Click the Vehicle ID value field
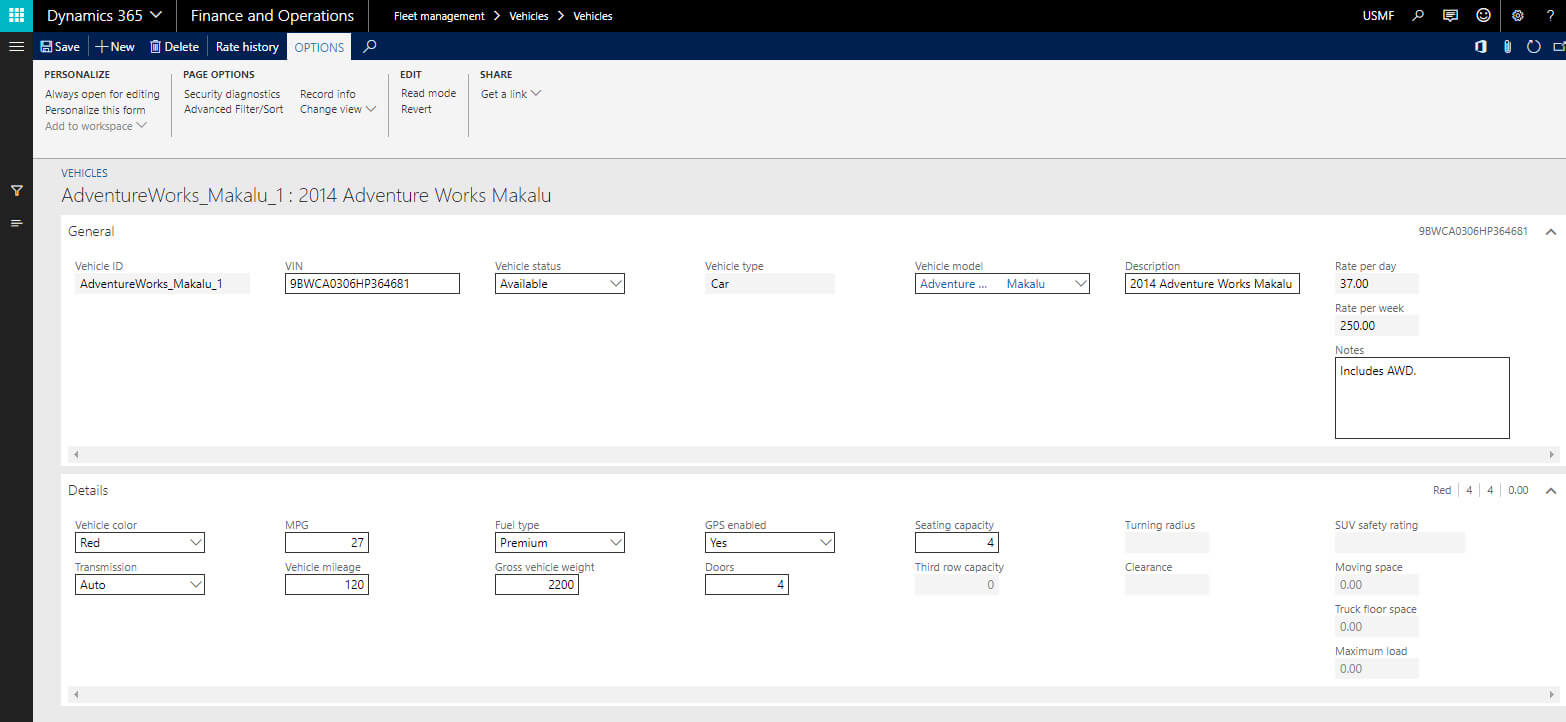This screenshot has width=1566, height=722. 162,284
